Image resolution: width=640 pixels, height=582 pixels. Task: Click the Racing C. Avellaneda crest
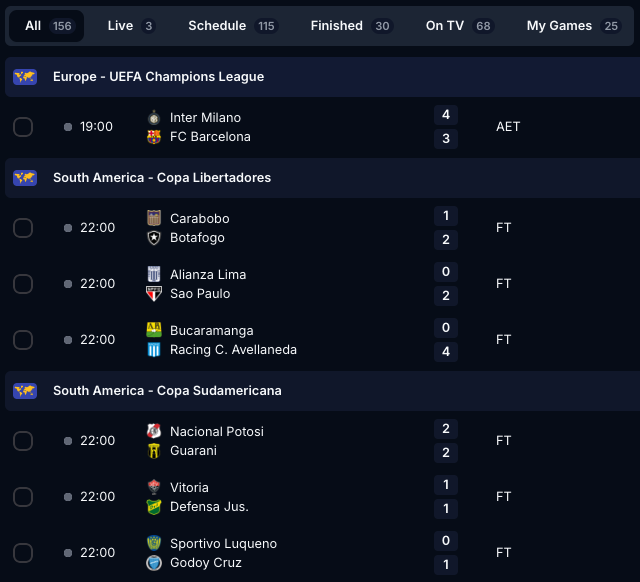pyautogui.click(x=154, y=350)
